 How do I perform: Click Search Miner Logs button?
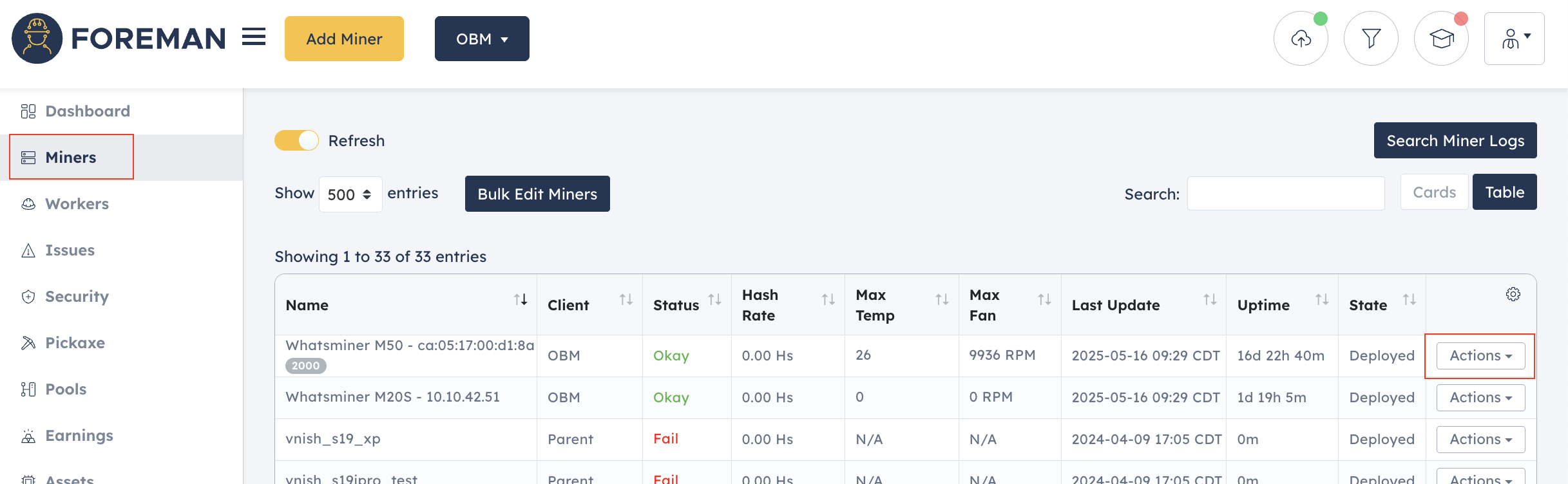pos(1455,140)
